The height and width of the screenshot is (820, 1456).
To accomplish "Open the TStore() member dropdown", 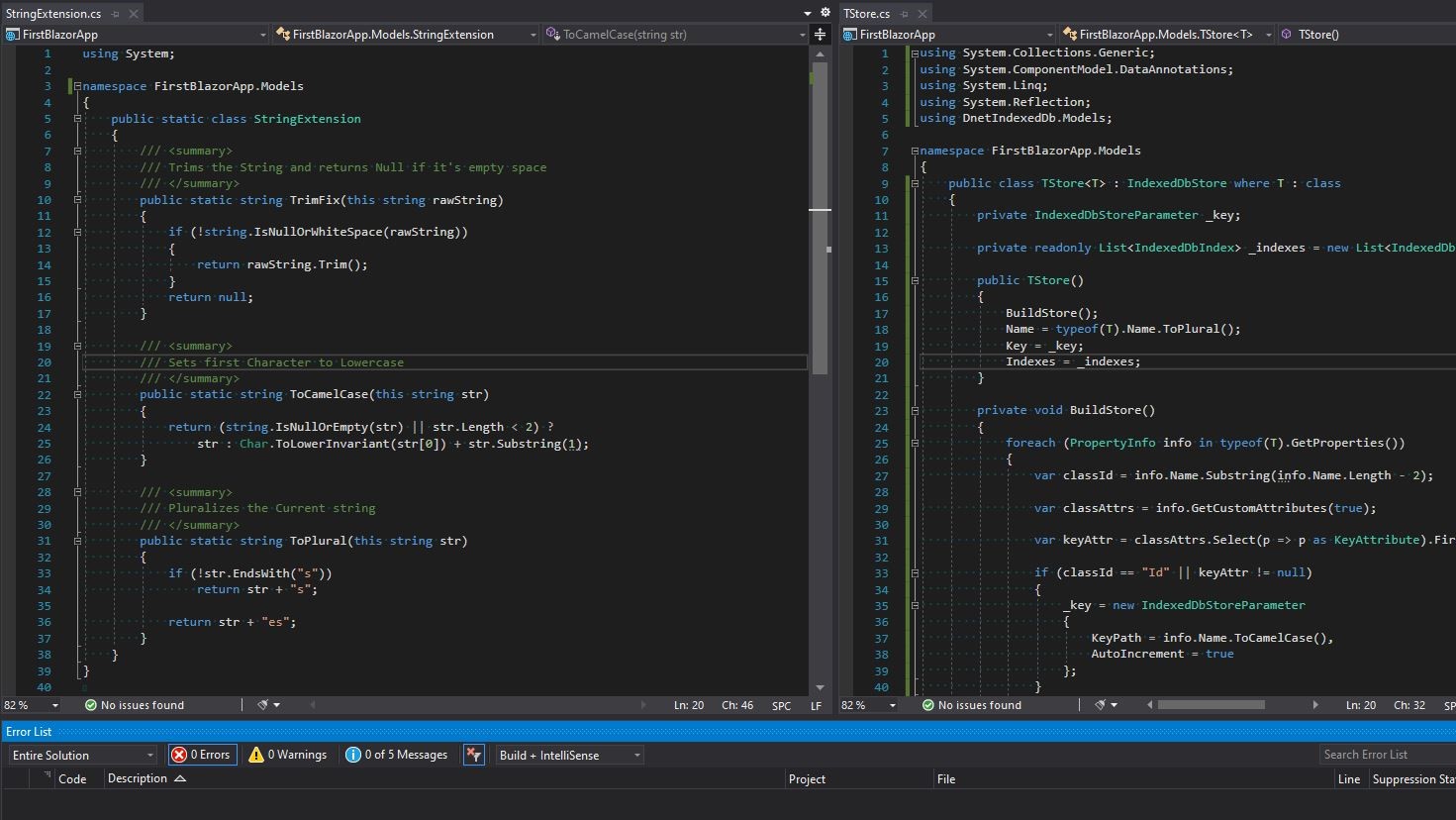I will (1366, 35).
